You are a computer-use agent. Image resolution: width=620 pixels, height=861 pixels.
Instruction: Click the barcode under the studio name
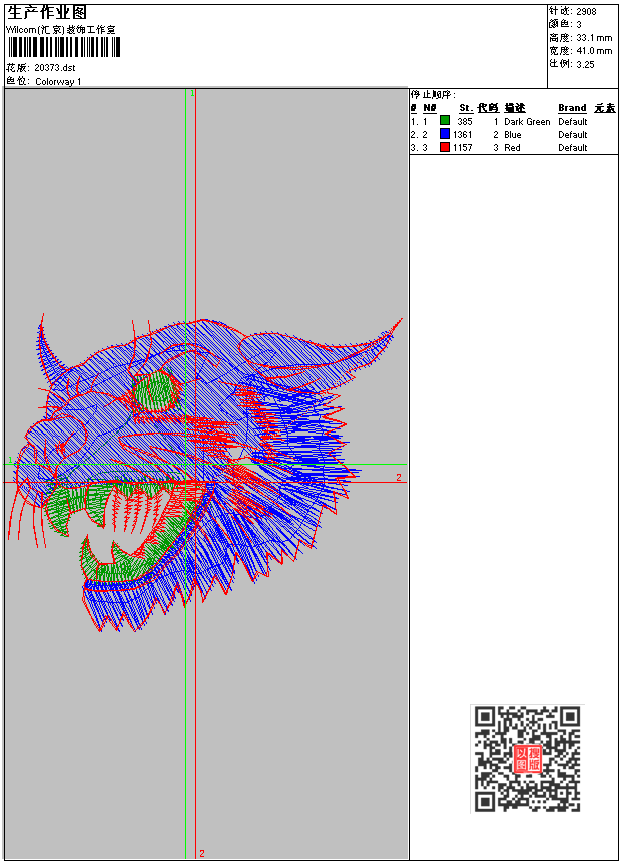tap(63, 47)
